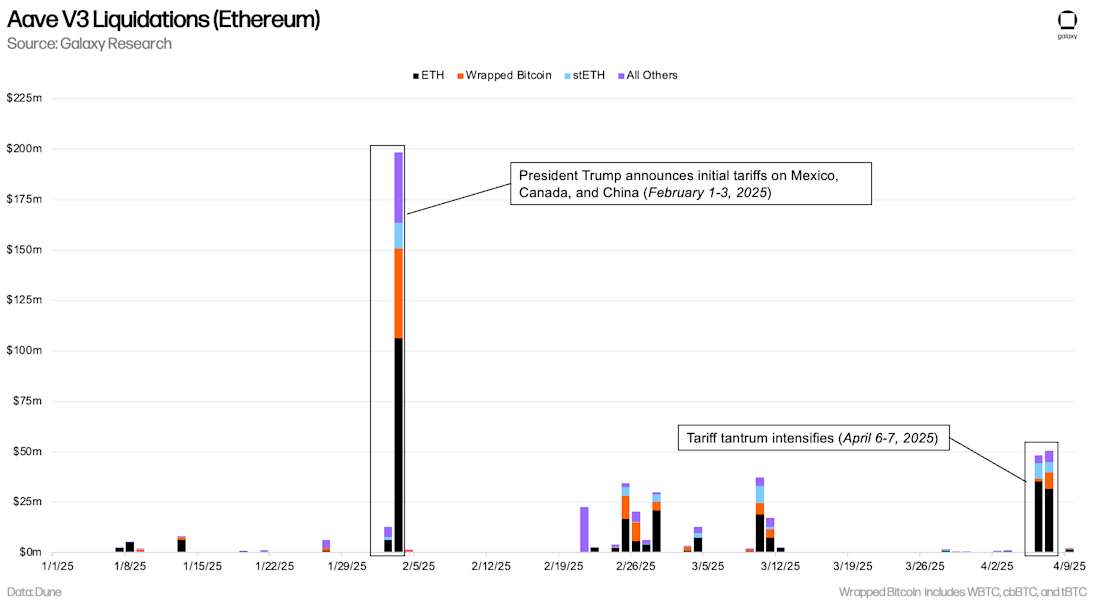The width and height of the screenshot is (1100, 607).
Task: Click the Data: Dune footer text
Action: click(33, 592)
